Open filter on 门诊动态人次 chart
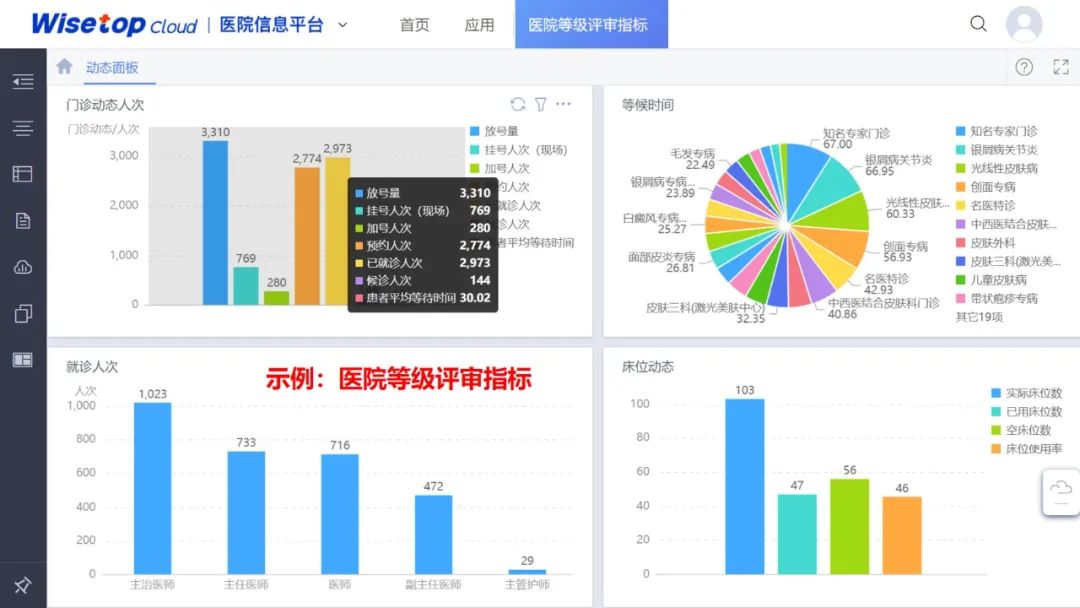Screen dimensions: 1080x608 tap(541, 104)
